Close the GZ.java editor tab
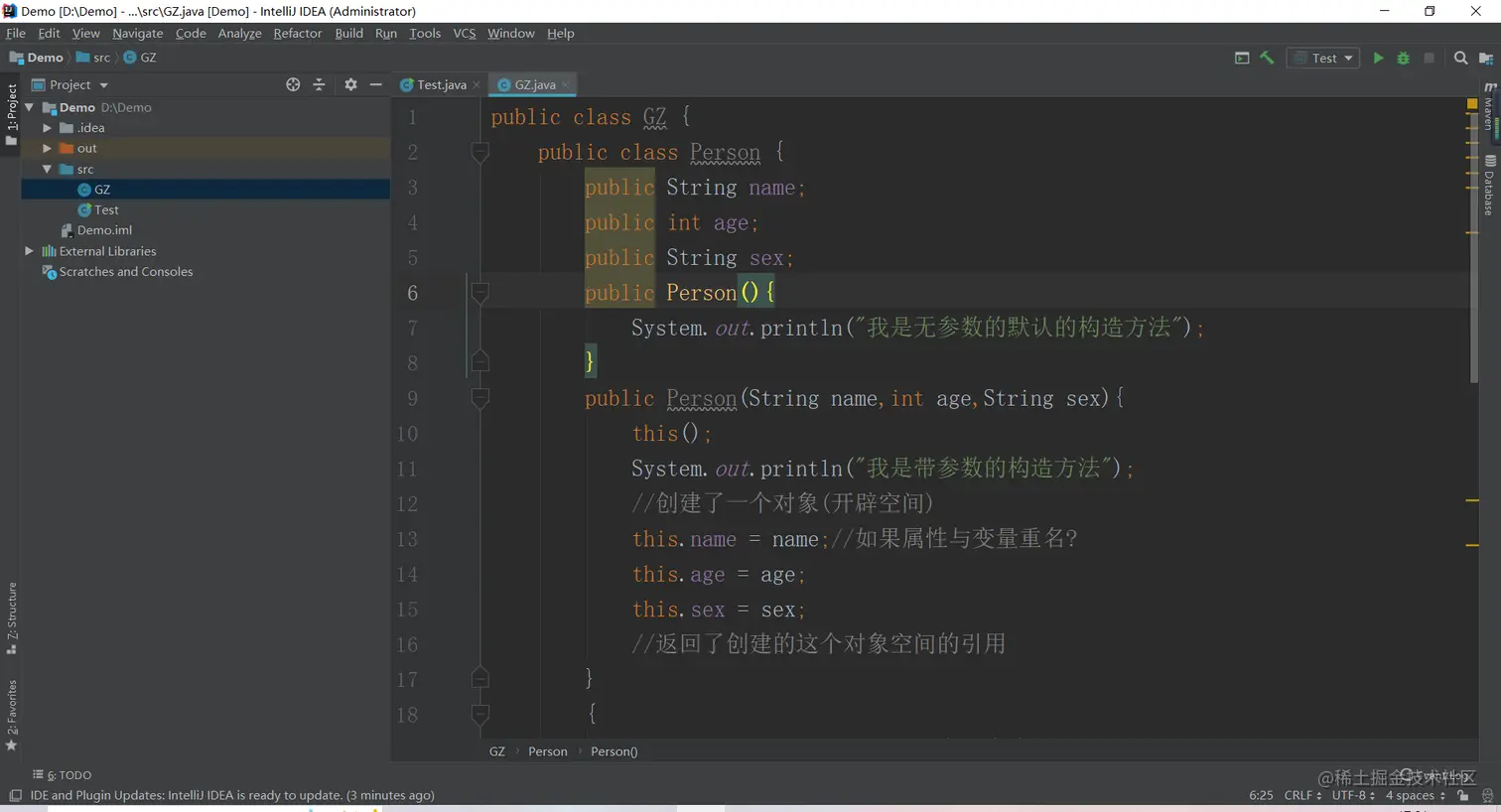Viewport: 1501px width, 812px height. (566, 84)
